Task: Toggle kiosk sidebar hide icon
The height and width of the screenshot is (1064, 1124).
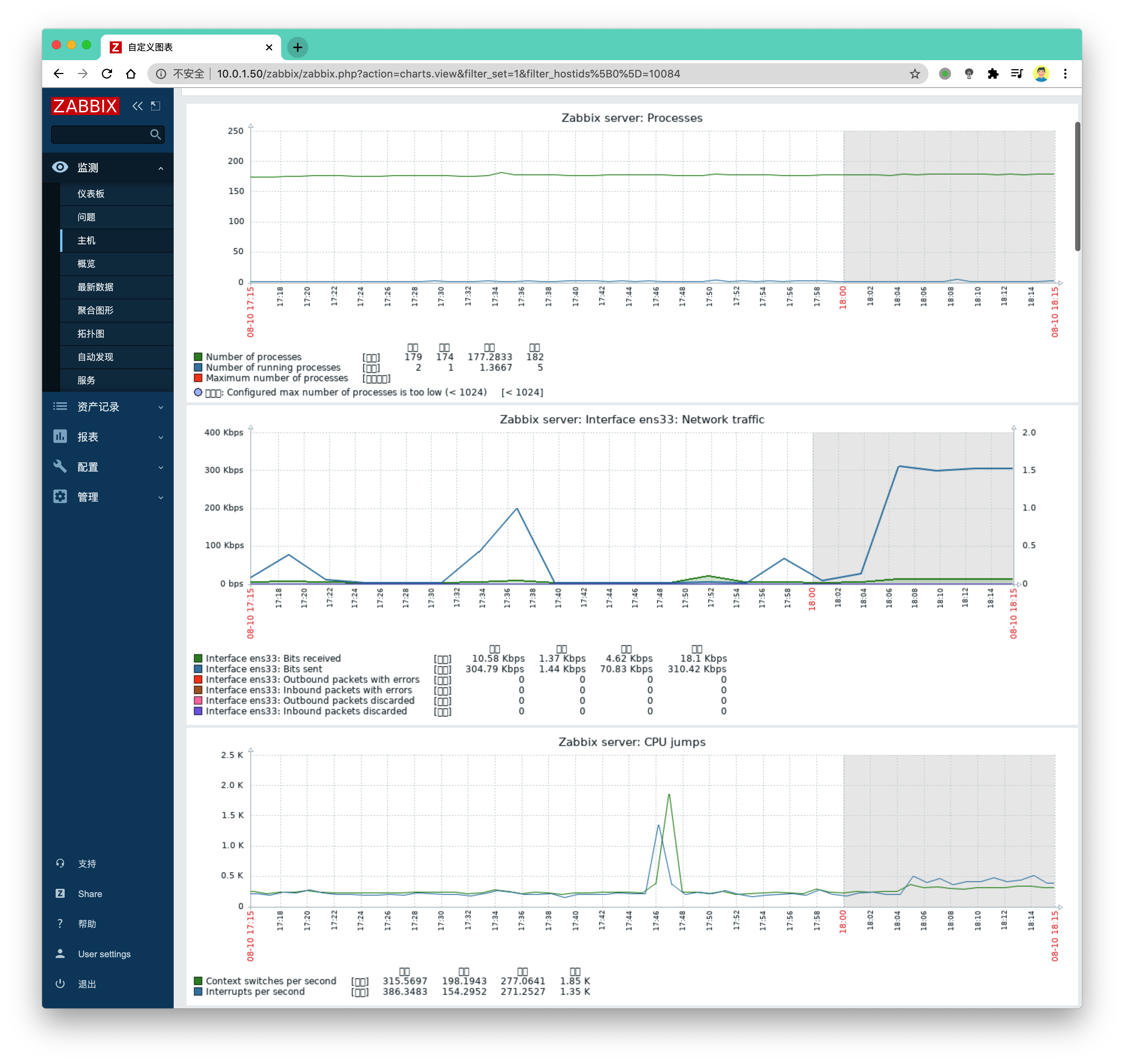Action: click(x=156, y=106)
